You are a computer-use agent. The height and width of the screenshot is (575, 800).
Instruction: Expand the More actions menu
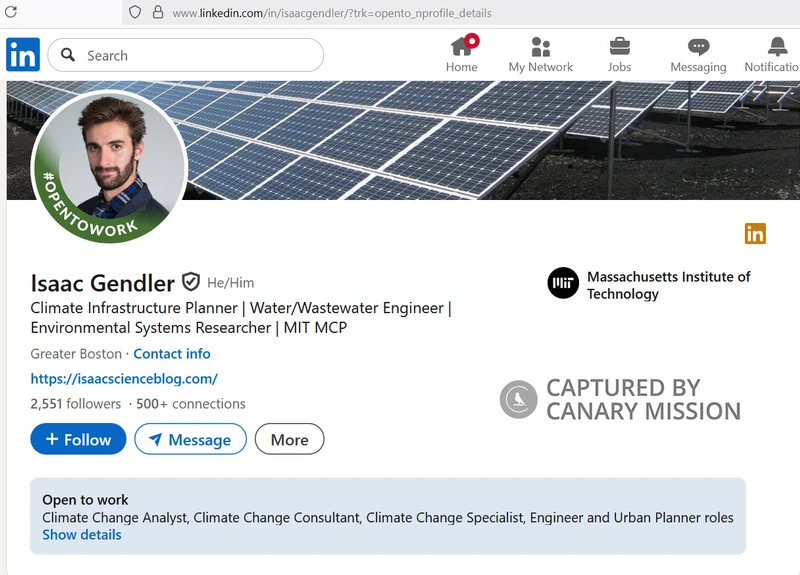(289, 439)
